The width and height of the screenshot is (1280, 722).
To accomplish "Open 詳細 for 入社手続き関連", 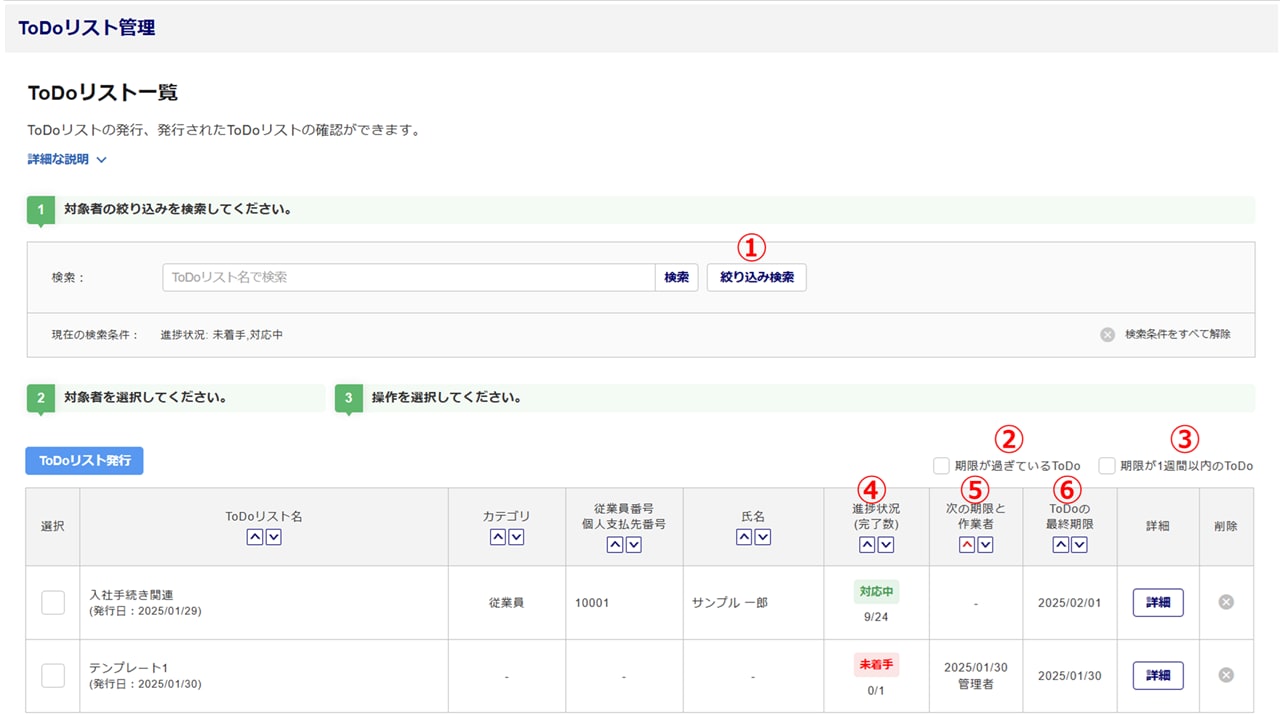I will tap(1157, 602).
